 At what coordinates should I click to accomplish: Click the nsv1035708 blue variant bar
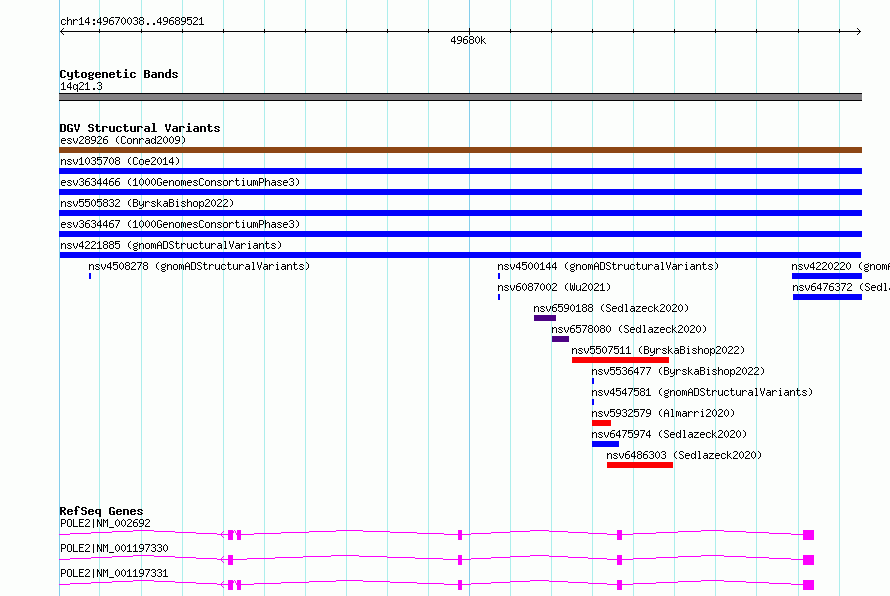click(x=460, y=171)
